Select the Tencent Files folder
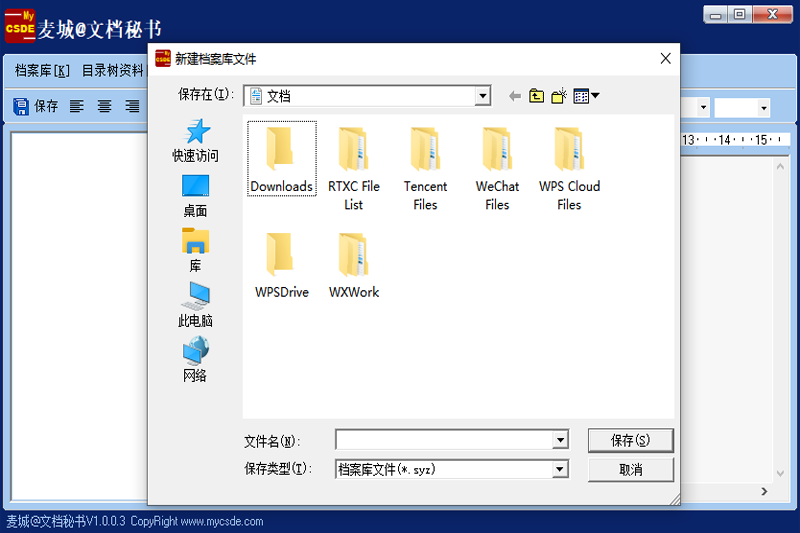 click(x=426, y=168)
